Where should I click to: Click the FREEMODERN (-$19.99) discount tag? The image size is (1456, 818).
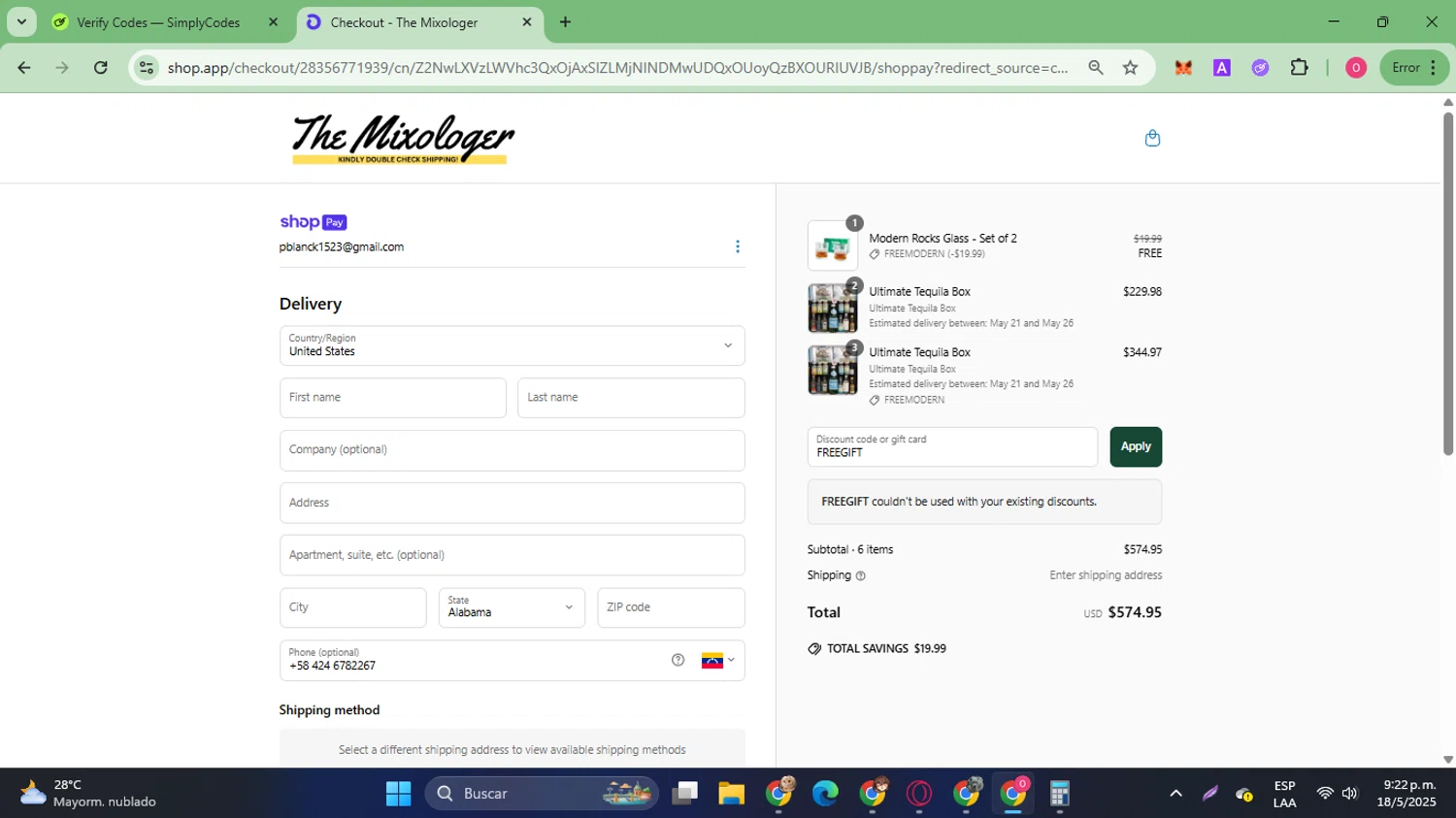[x=927, y=254]
